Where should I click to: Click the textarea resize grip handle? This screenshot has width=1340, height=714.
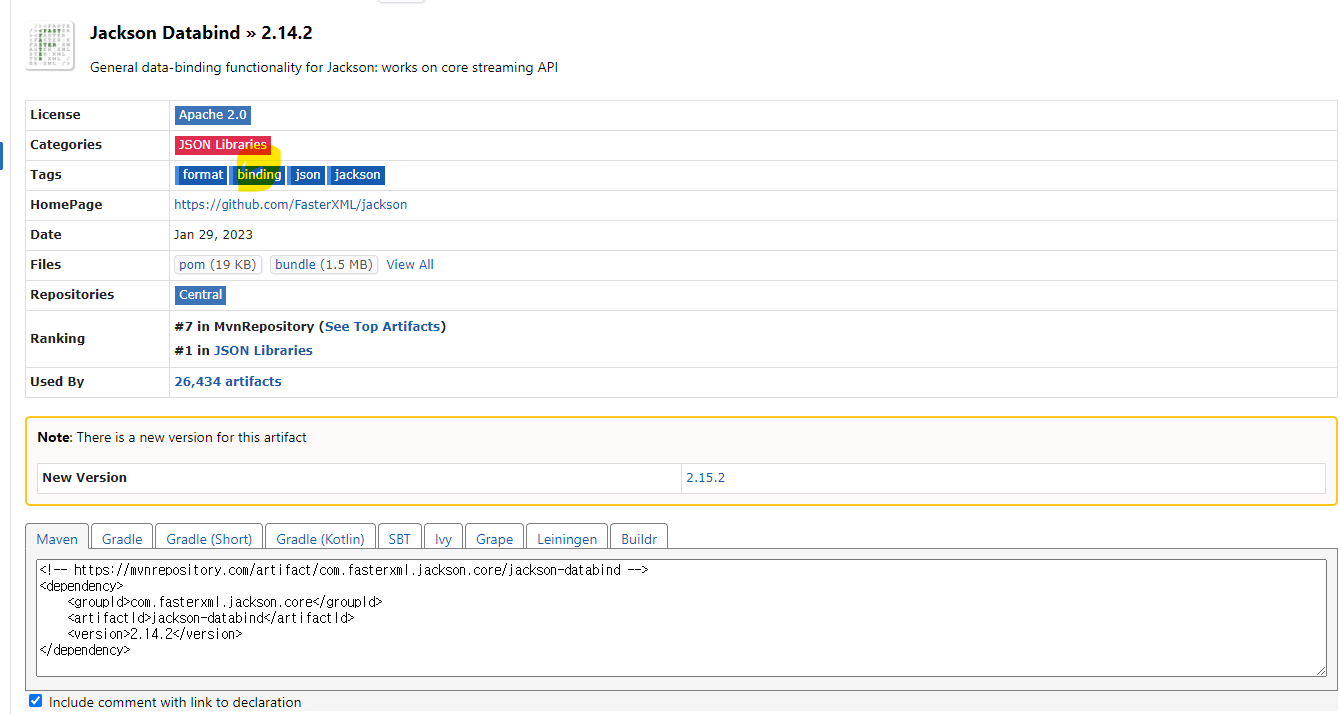tap(1321, 671)
